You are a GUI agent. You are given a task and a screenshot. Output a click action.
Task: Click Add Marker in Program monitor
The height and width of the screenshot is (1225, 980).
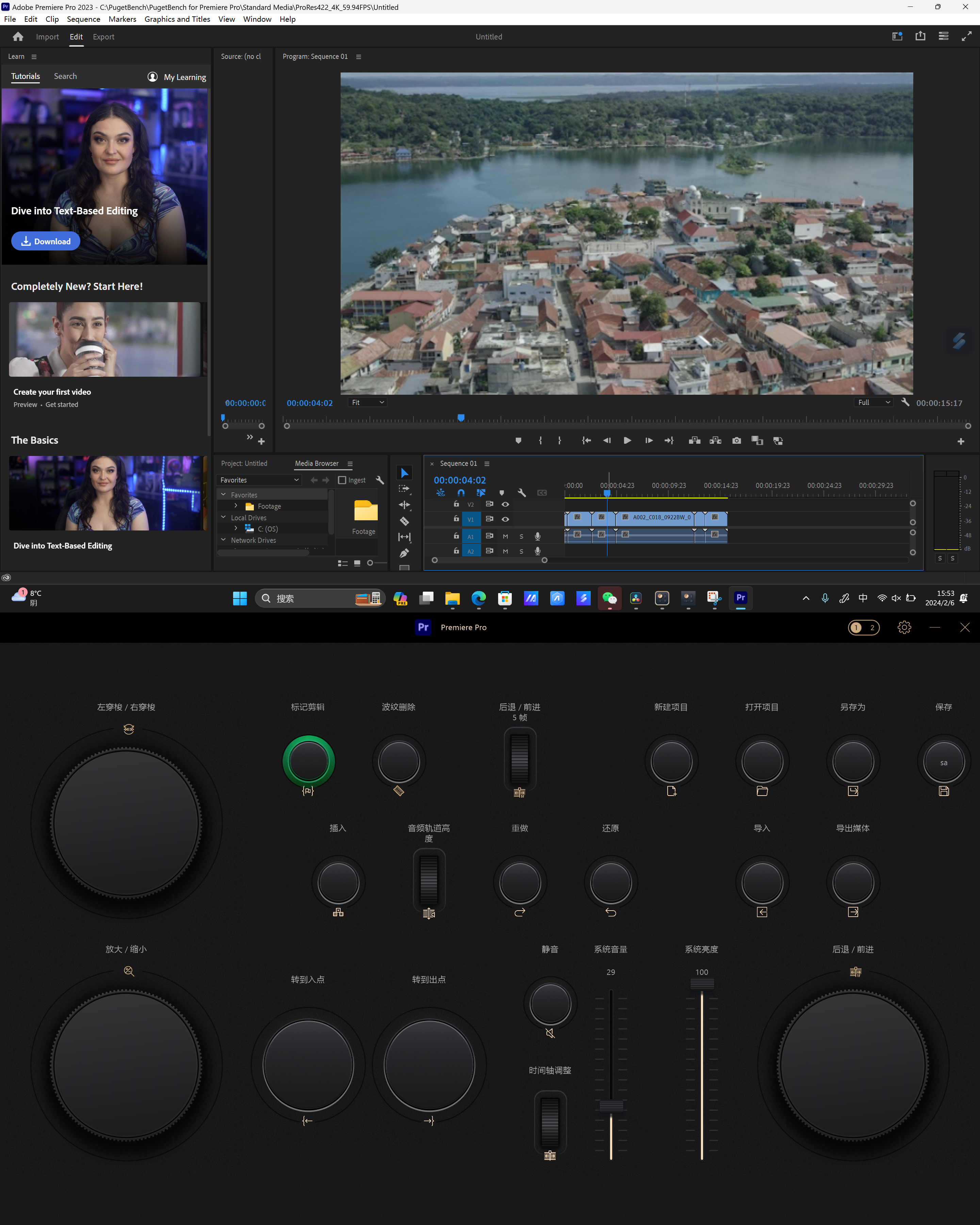click(x=518, y=440)
